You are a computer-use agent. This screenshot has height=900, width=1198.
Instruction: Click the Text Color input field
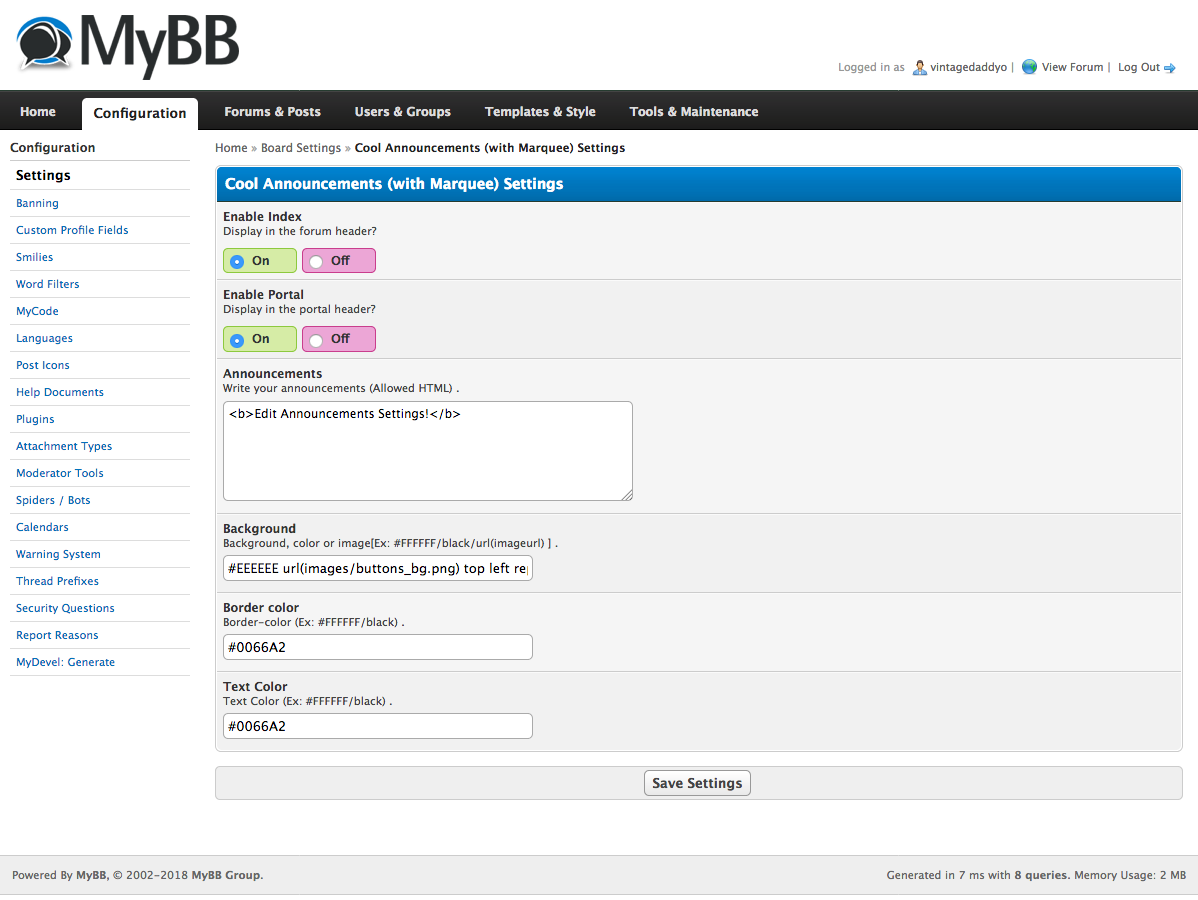coord(377,726)
